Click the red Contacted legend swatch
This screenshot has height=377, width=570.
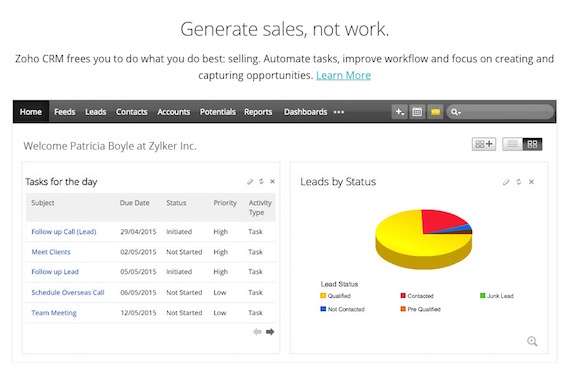click(403, 296)
